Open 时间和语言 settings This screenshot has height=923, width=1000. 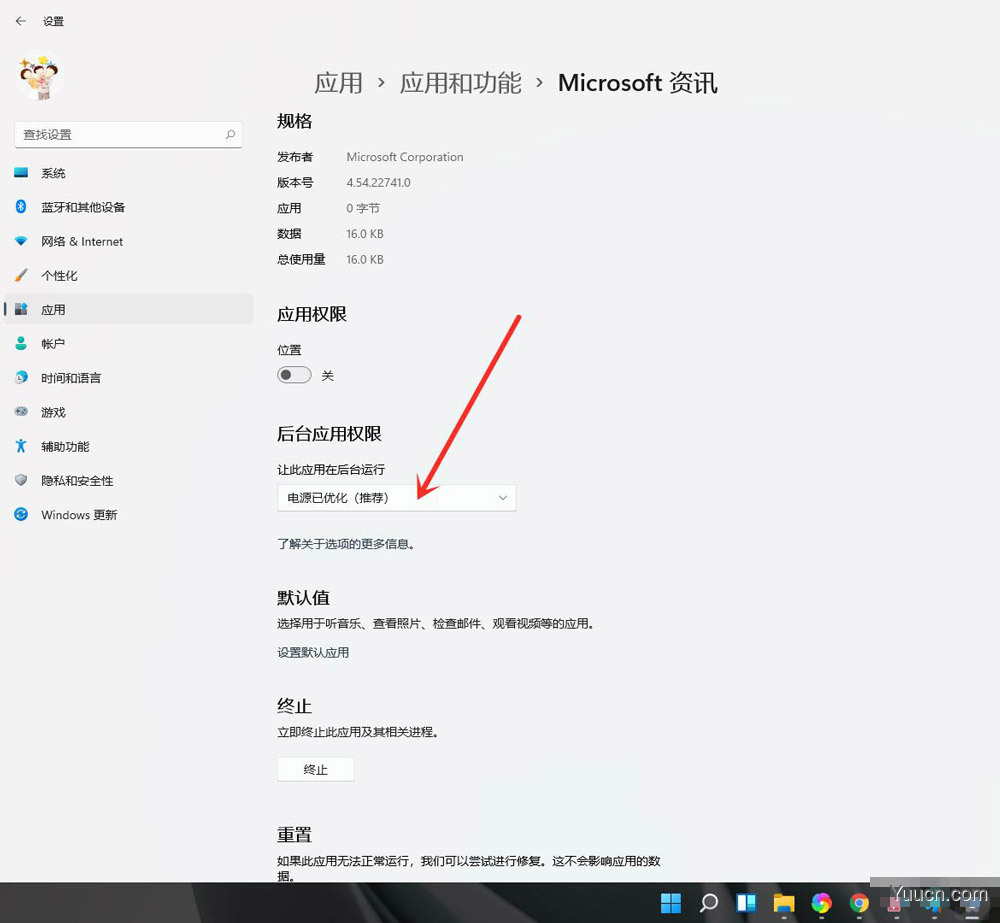tap(129, 378)
